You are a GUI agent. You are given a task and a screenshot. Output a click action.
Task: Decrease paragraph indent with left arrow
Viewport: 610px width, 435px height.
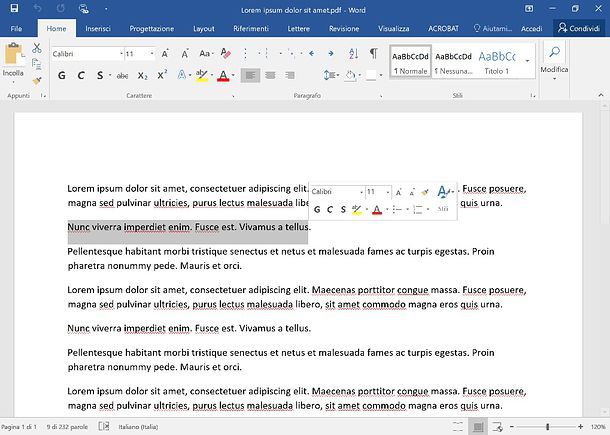click(311, 53)
